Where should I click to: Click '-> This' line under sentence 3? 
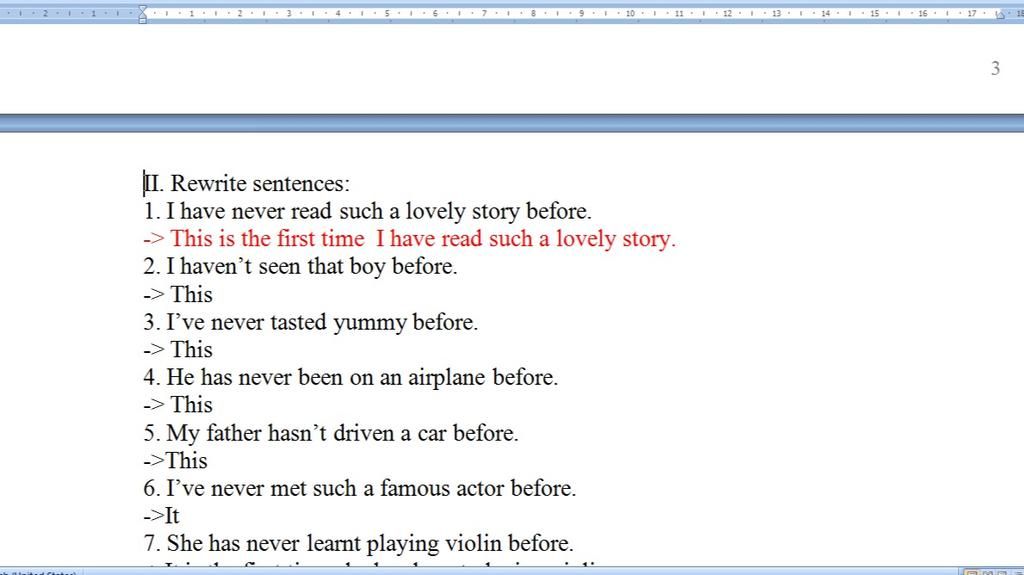click(178, 350)
